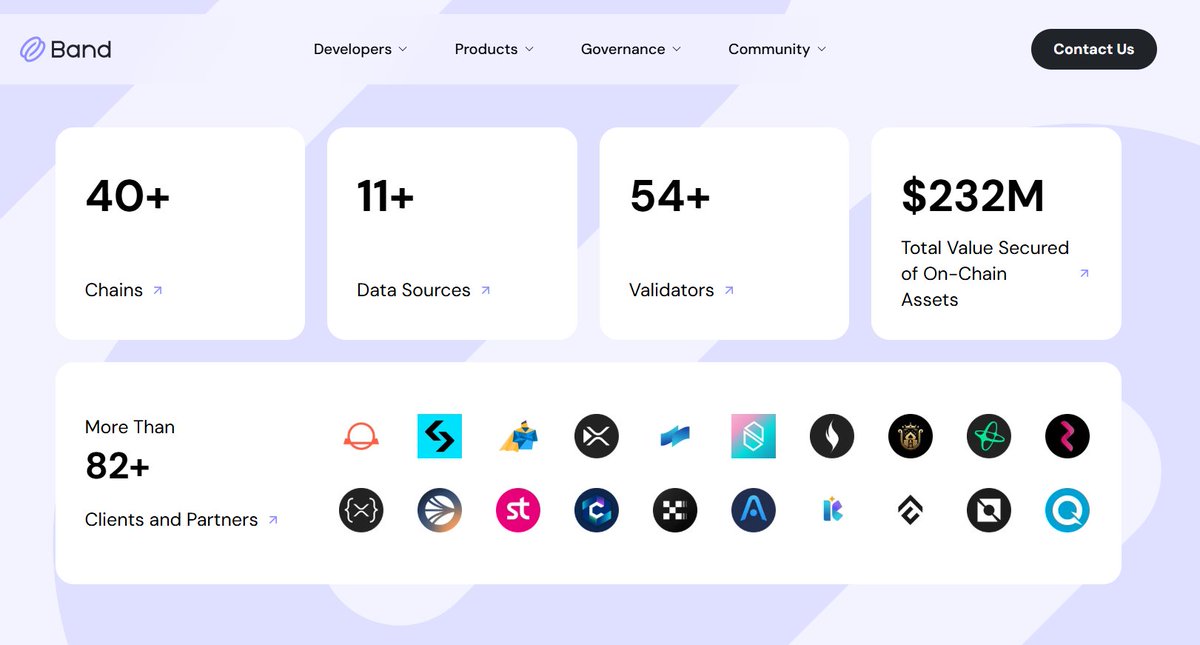1200x645 pixels.
Task: Select the orange ring partner logo
Action: (x=361, y=436)
